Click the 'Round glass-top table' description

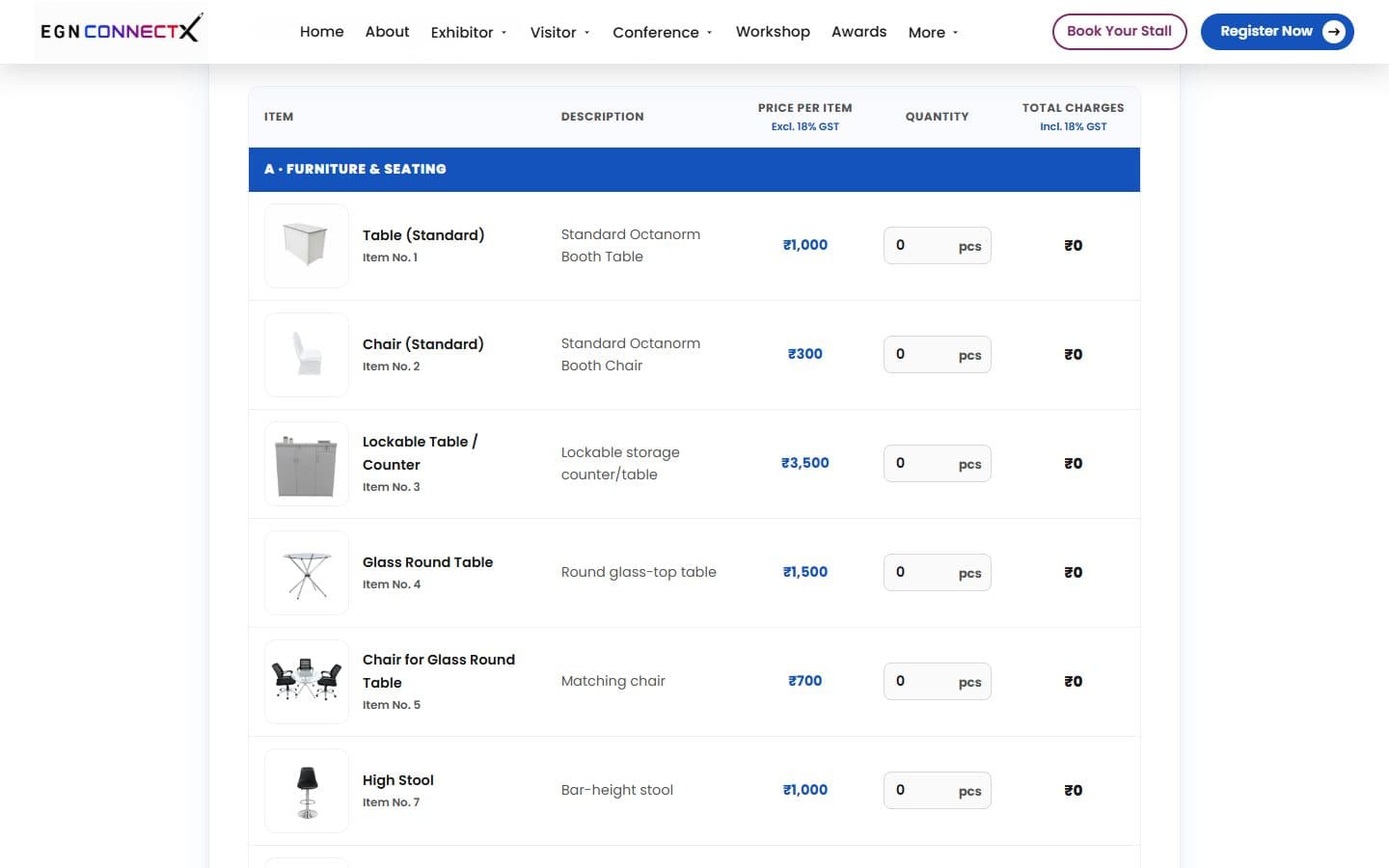pyautogui.click(x=639, y=572)
